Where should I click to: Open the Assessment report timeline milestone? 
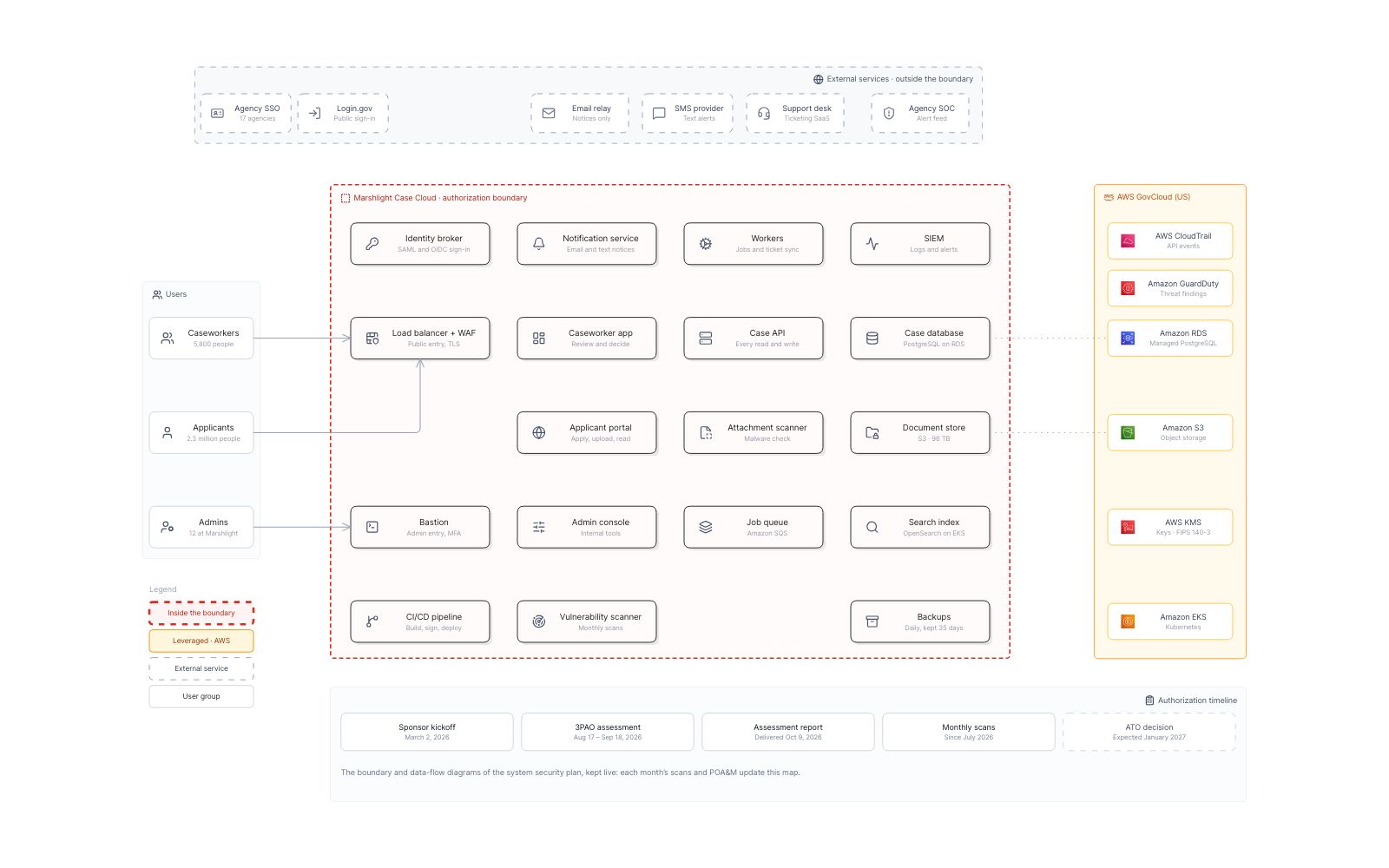[788, 733]
